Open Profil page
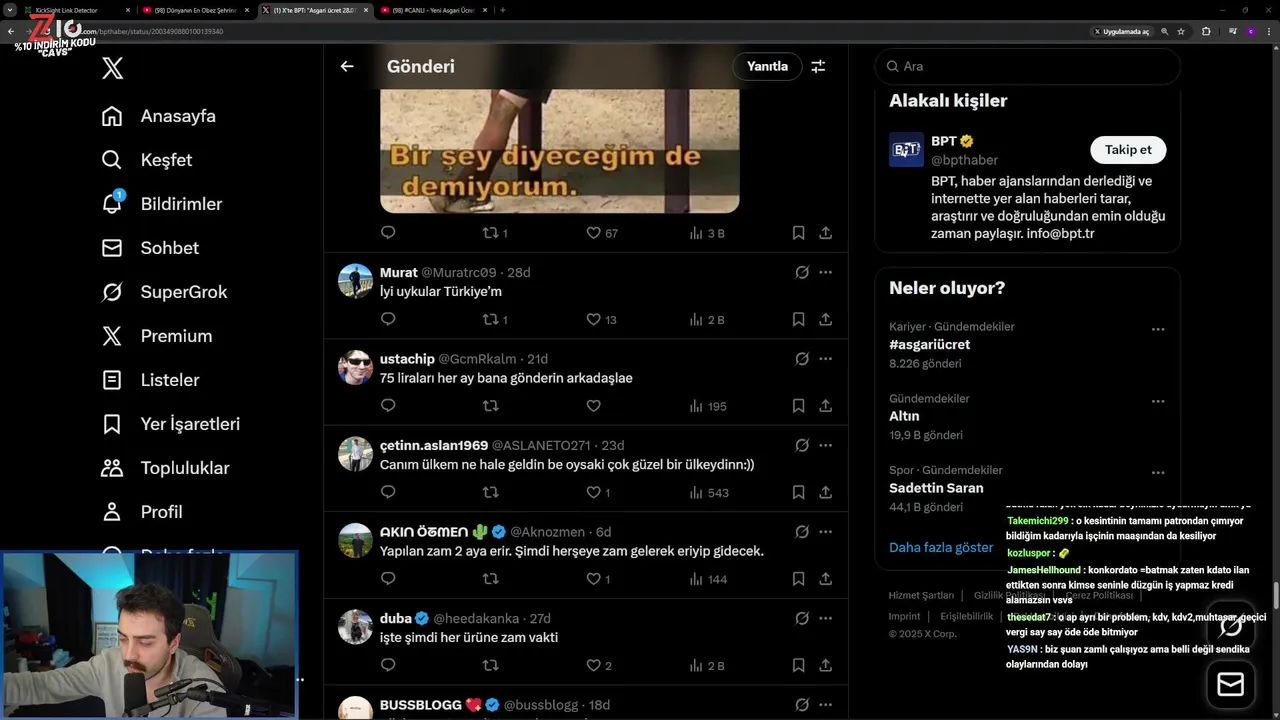 (x=142, y=512)
